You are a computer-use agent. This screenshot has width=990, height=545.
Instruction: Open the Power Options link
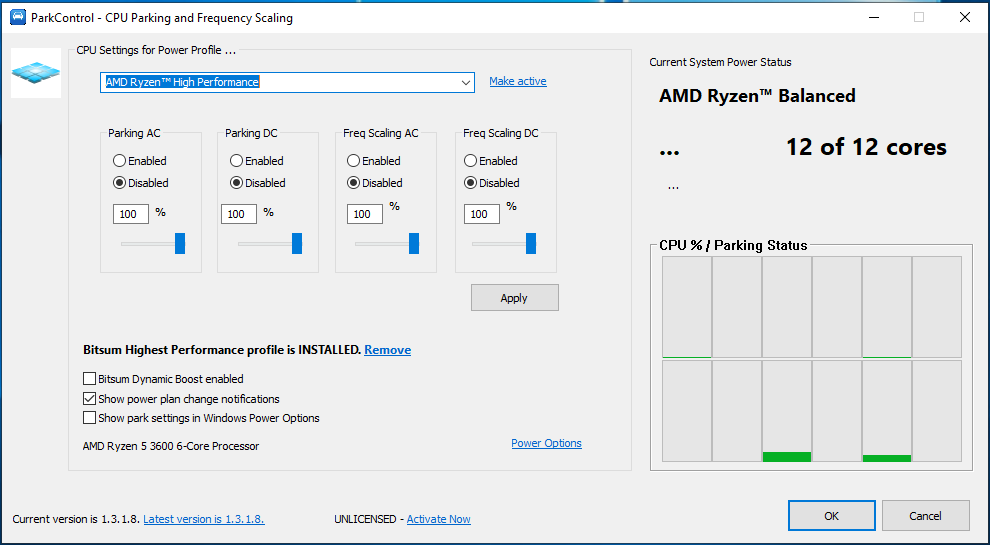click(546, 444)
